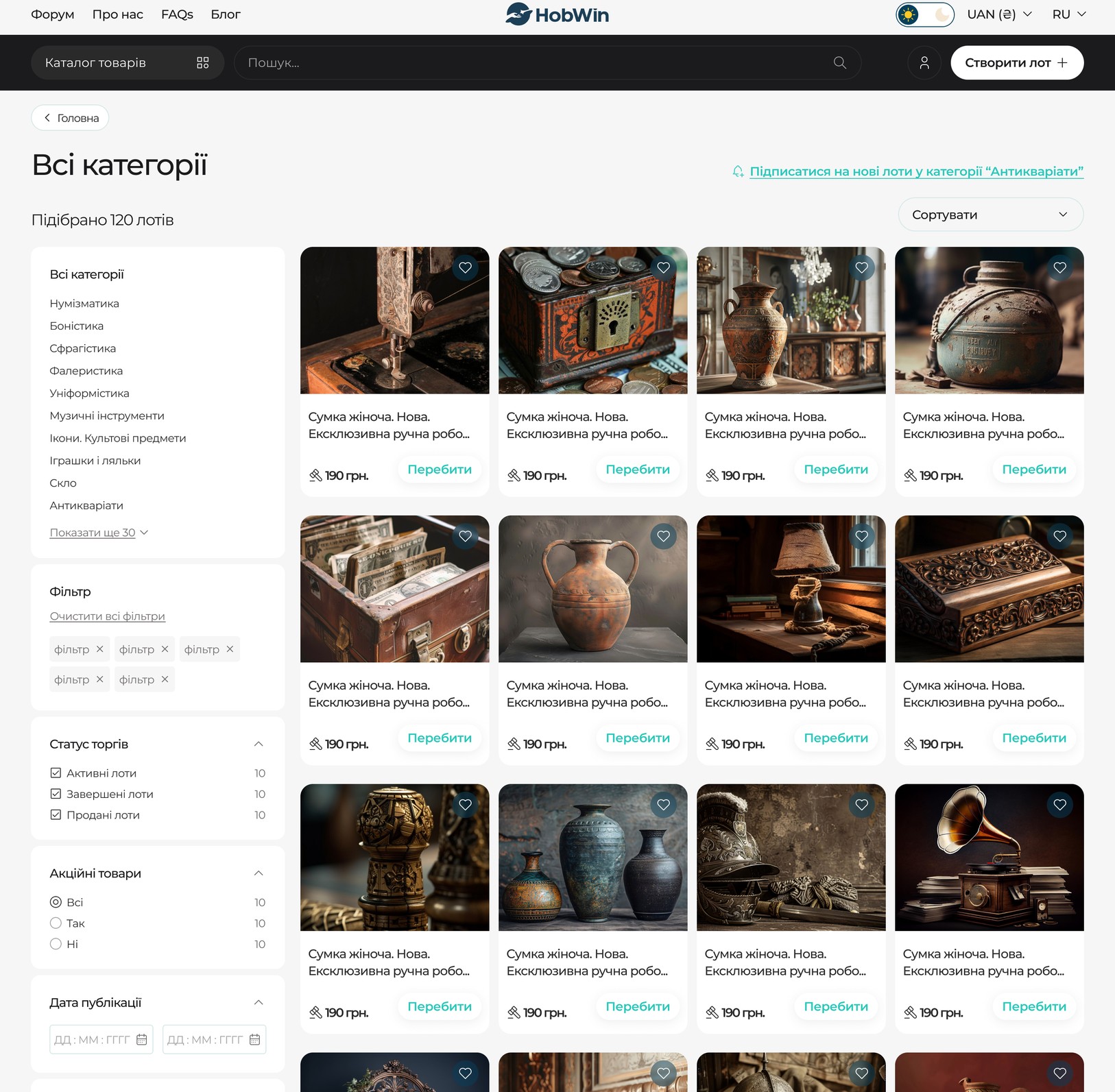
Task: Collapse the Статус торгів section
Action: 259,744
